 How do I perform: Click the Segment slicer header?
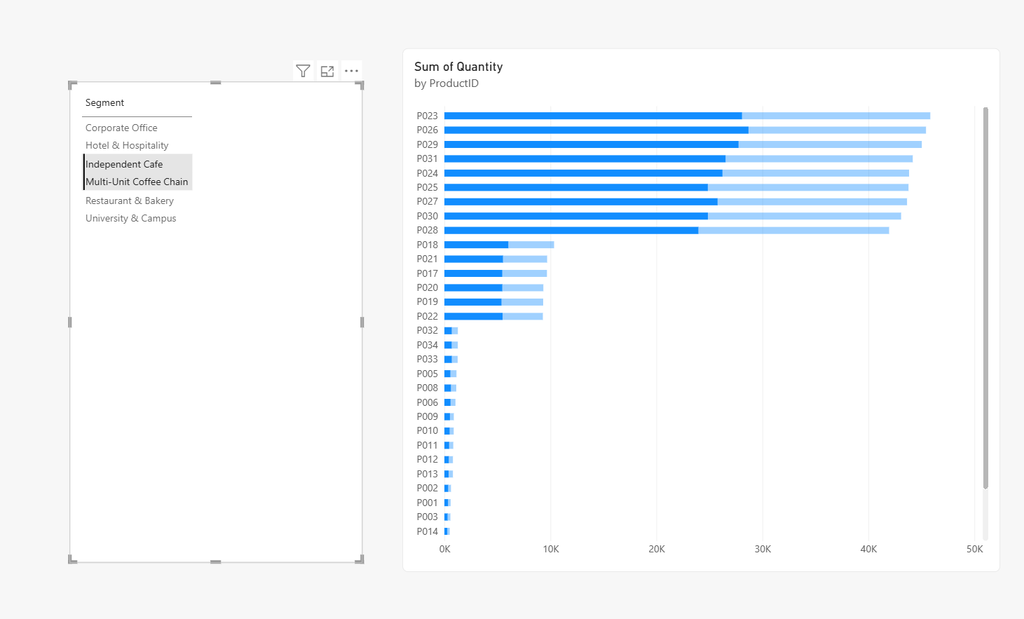point(104,103)
